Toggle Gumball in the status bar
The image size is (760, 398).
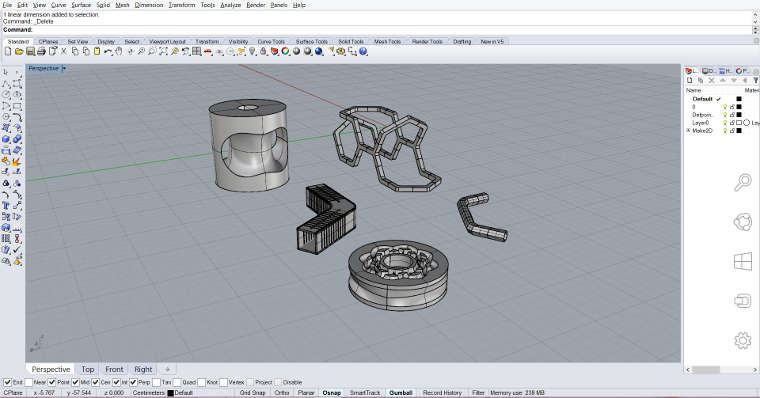pos(401,393)
